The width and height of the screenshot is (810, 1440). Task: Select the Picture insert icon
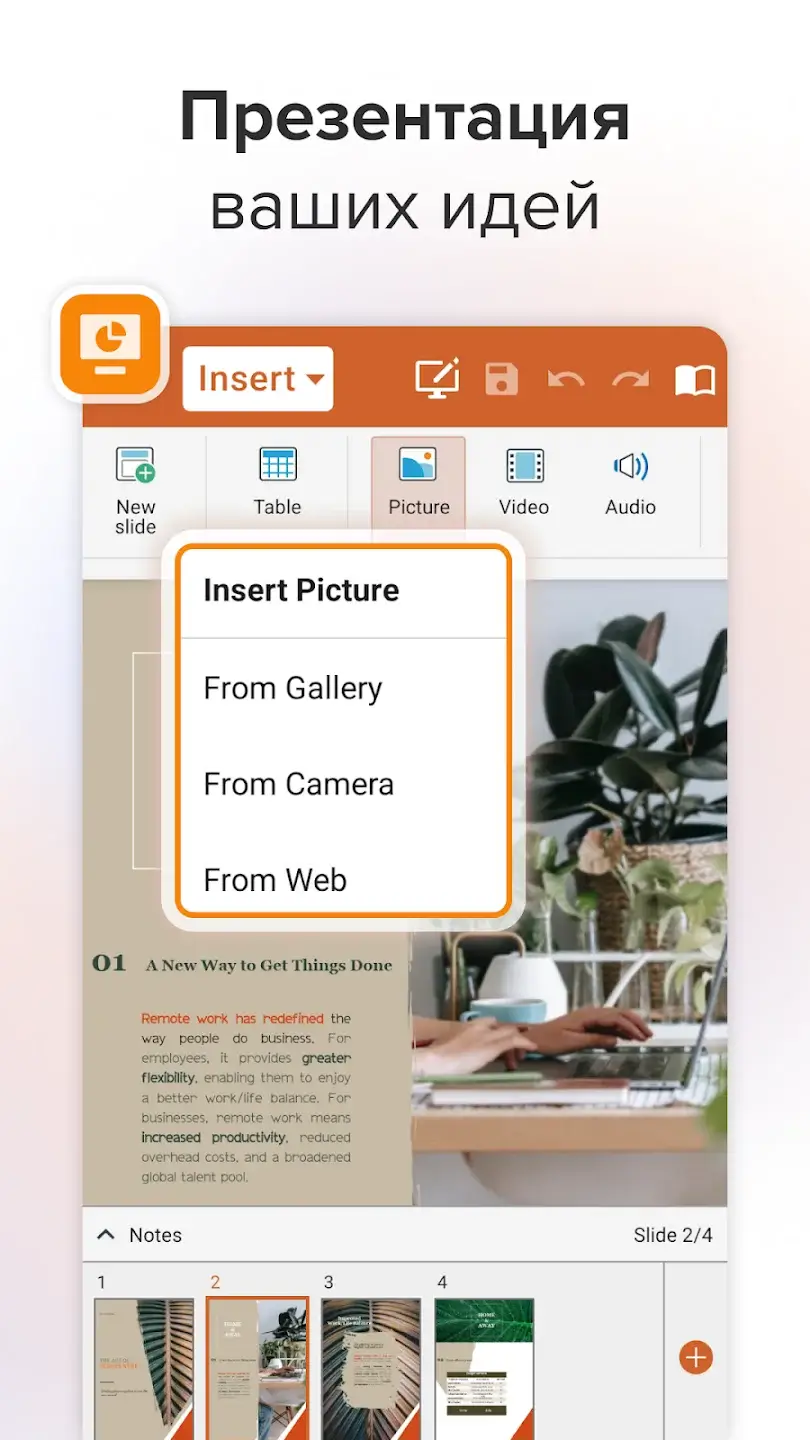pos(418,467)
